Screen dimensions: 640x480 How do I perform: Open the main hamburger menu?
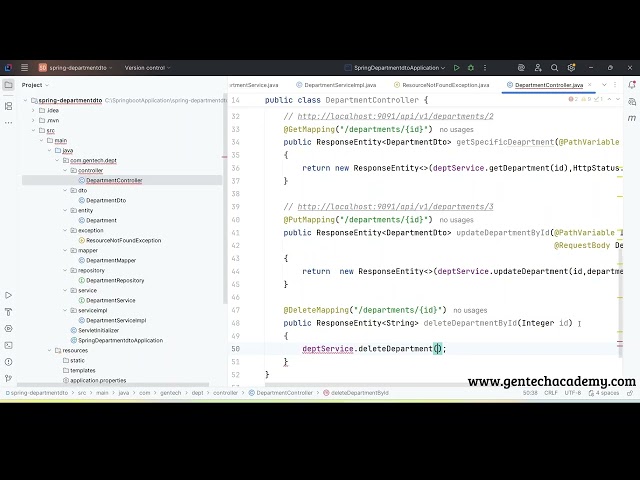point(24,68)
